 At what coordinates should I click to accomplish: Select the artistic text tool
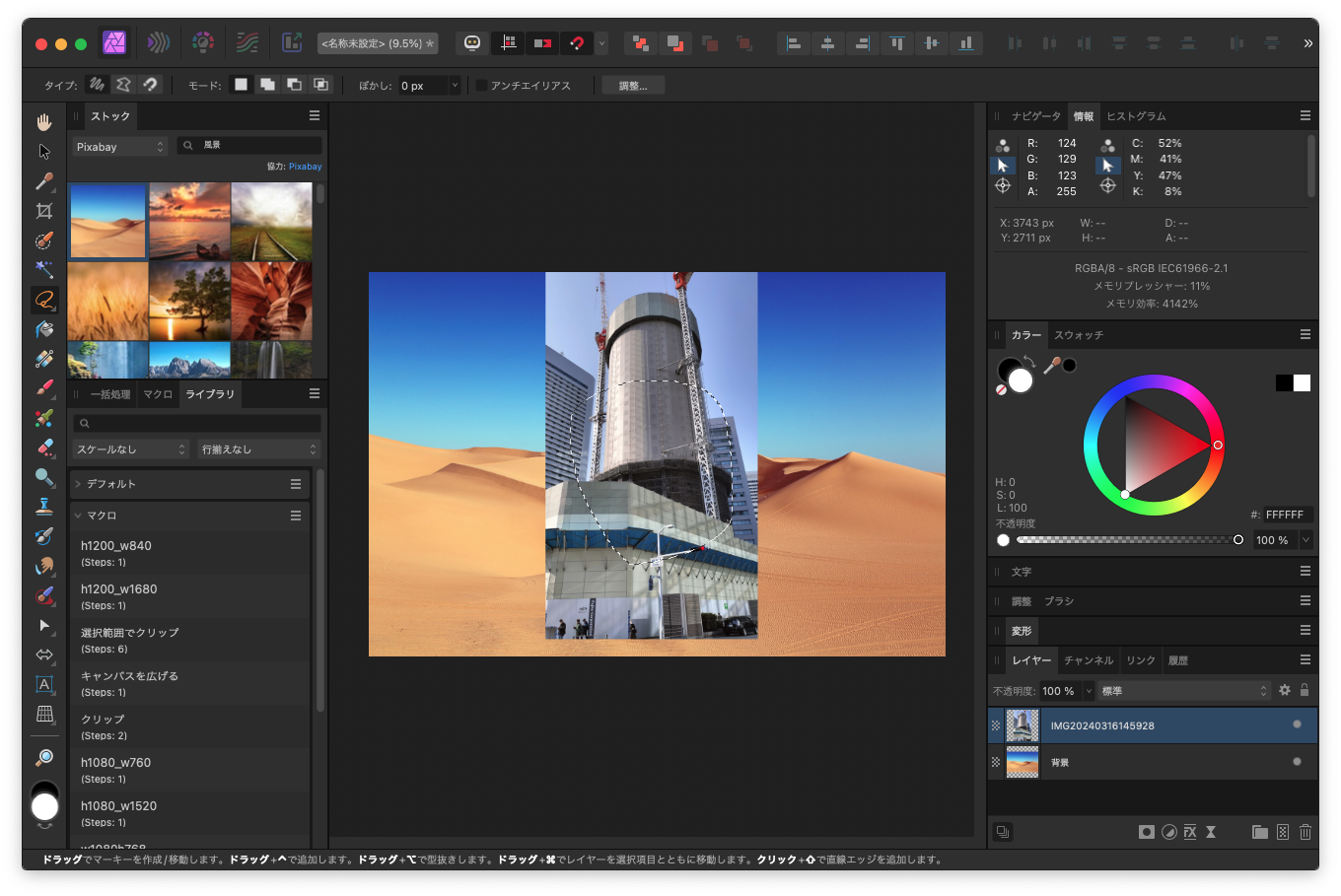[x=44, y=684]
